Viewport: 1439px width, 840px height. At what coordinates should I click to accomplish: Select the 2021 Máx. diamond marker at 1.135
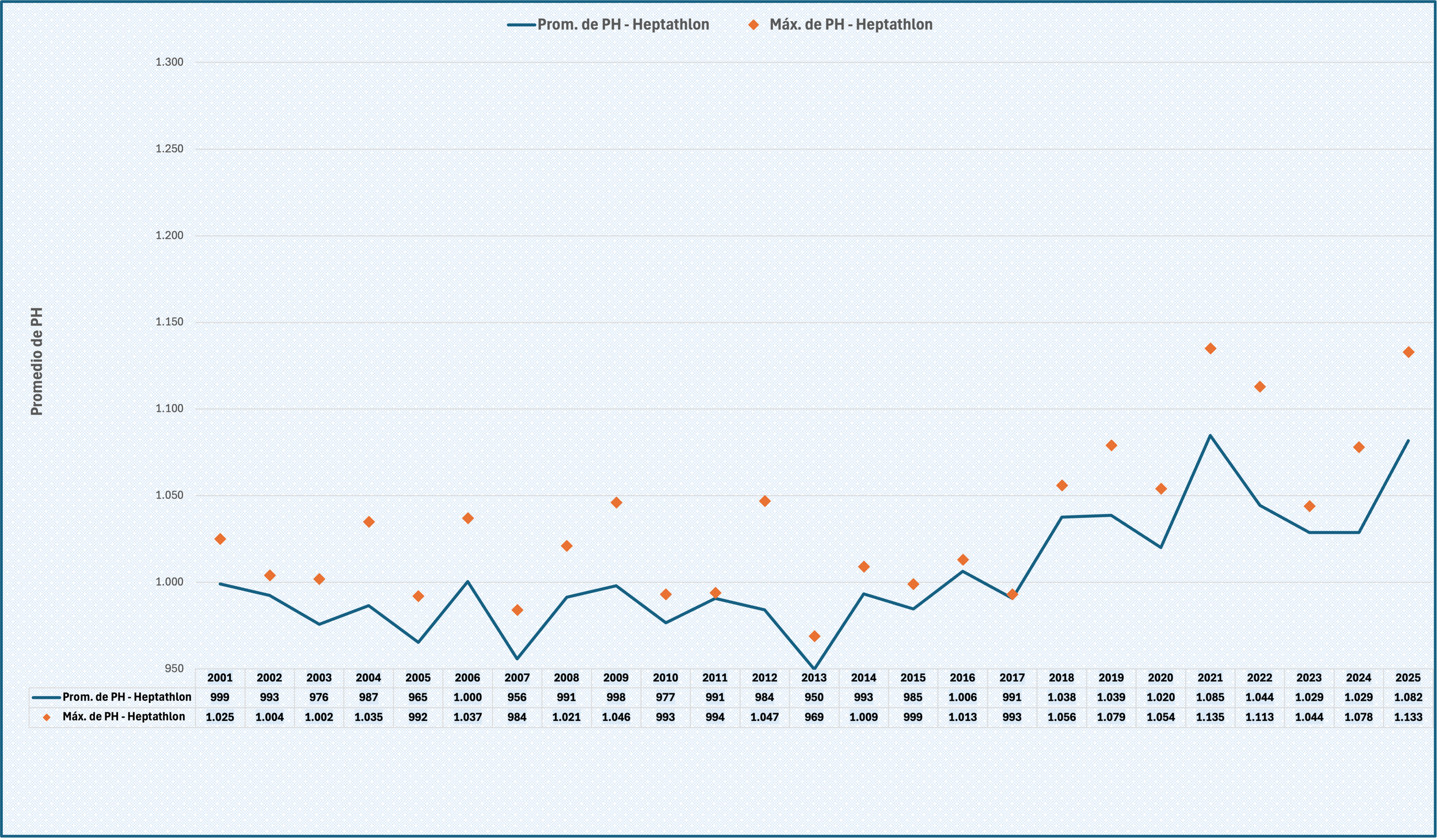click(x=1210, y=349)
